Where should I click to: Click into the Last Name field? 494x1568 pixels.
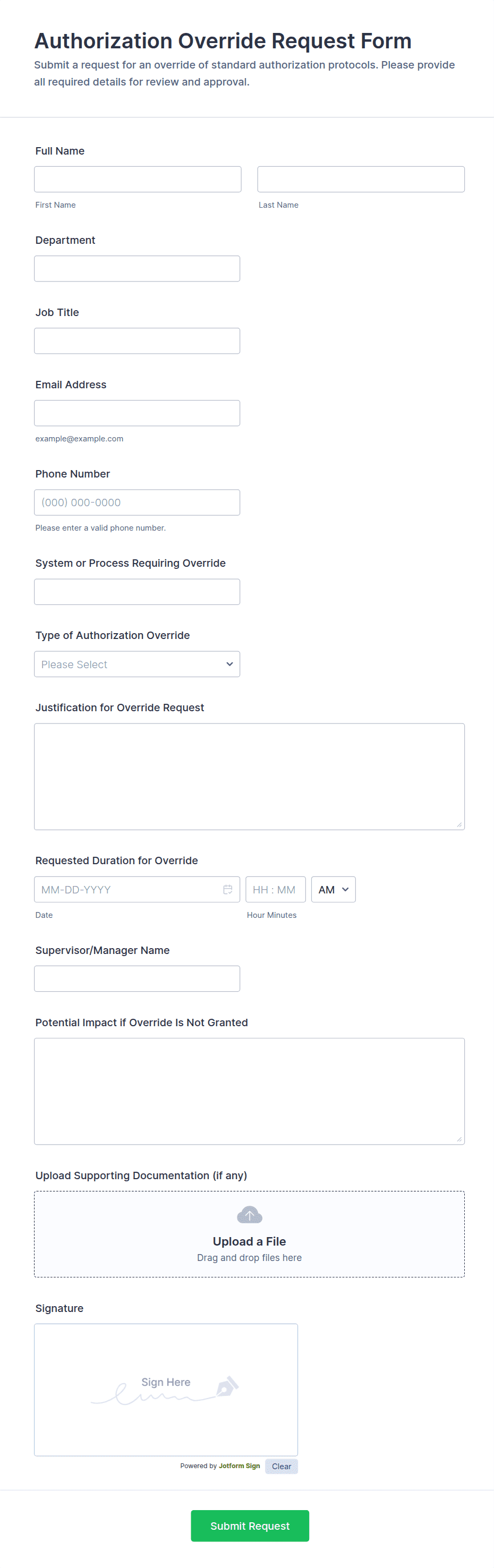[x=361, y=179]
